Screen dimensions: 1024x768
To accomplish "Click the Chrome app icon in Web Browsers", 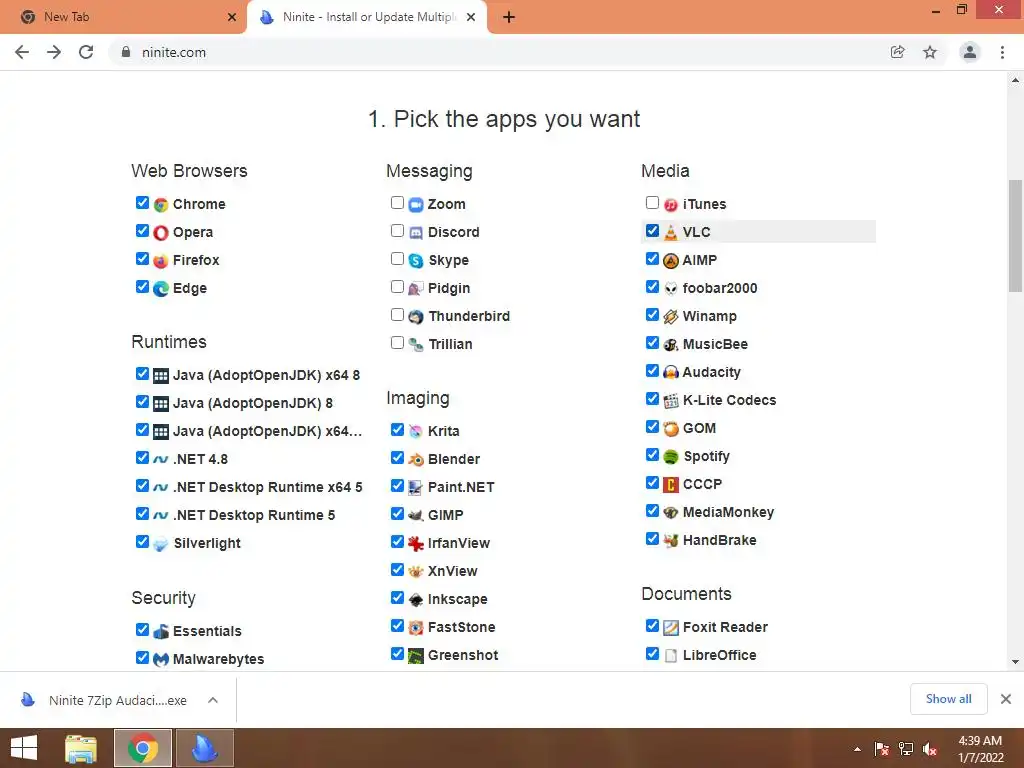I will coord(161,204).
